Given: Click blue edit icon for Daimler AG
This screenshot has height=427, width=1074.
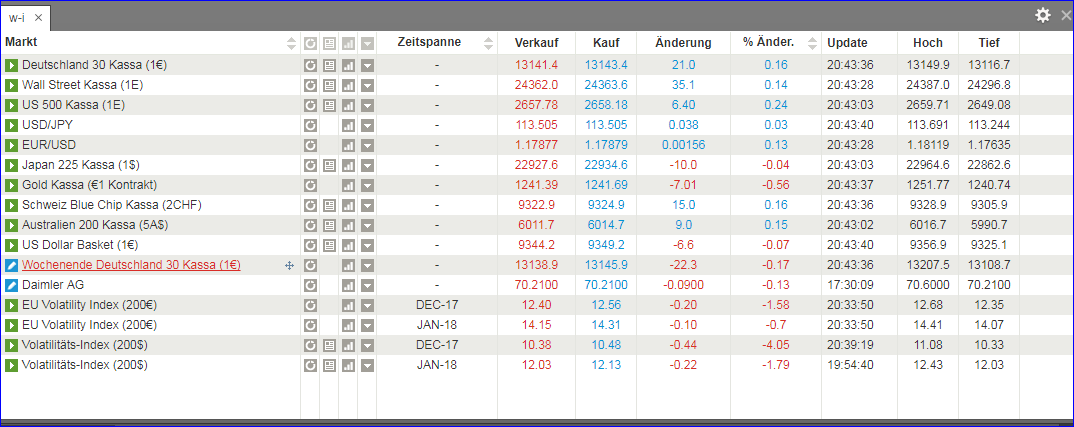Looking at the screenshot, I should tap(12, 285).
